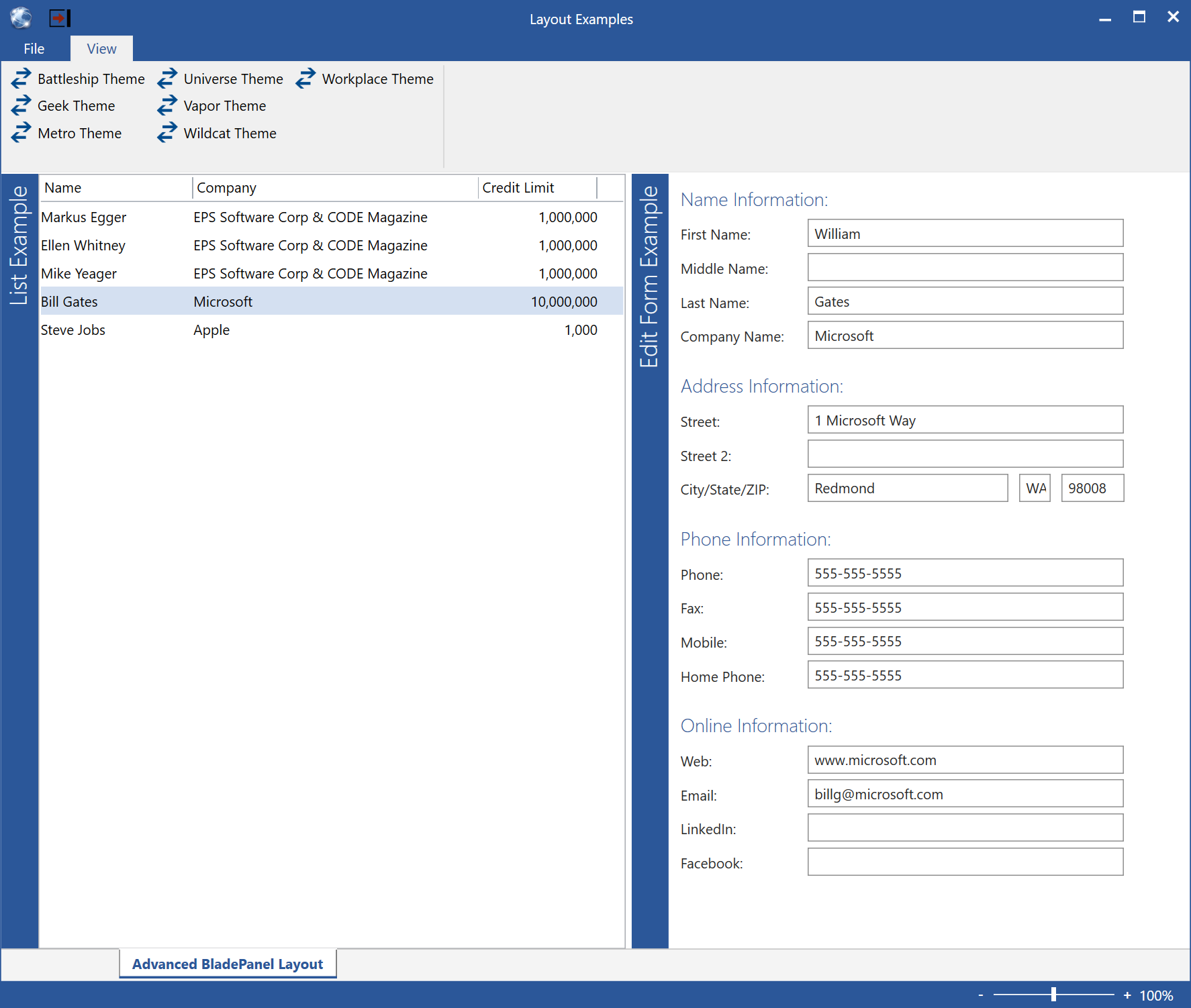Focus the Company Name field
Viewport: 1191px width, 1008px height.
(x=965, y=336)
